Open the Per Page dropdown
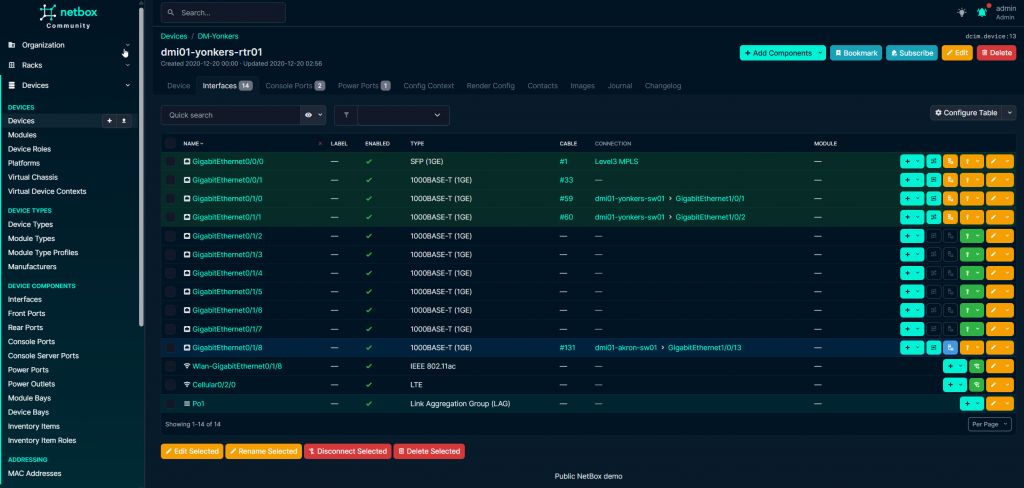 coord(990,424)
